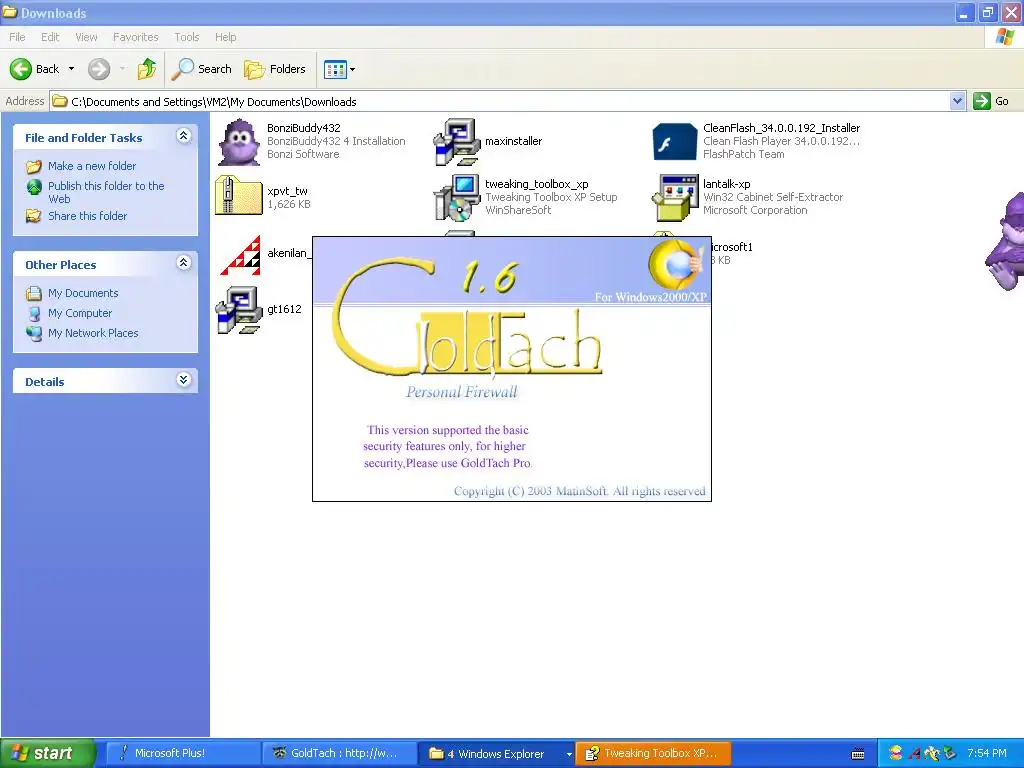
Task: Select the gt1612 installer icon
Action: (239, 310)
